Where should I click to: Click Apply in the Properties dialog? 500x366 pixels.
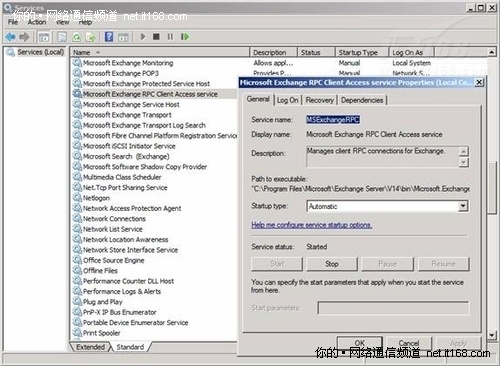[x=458, y=343]
